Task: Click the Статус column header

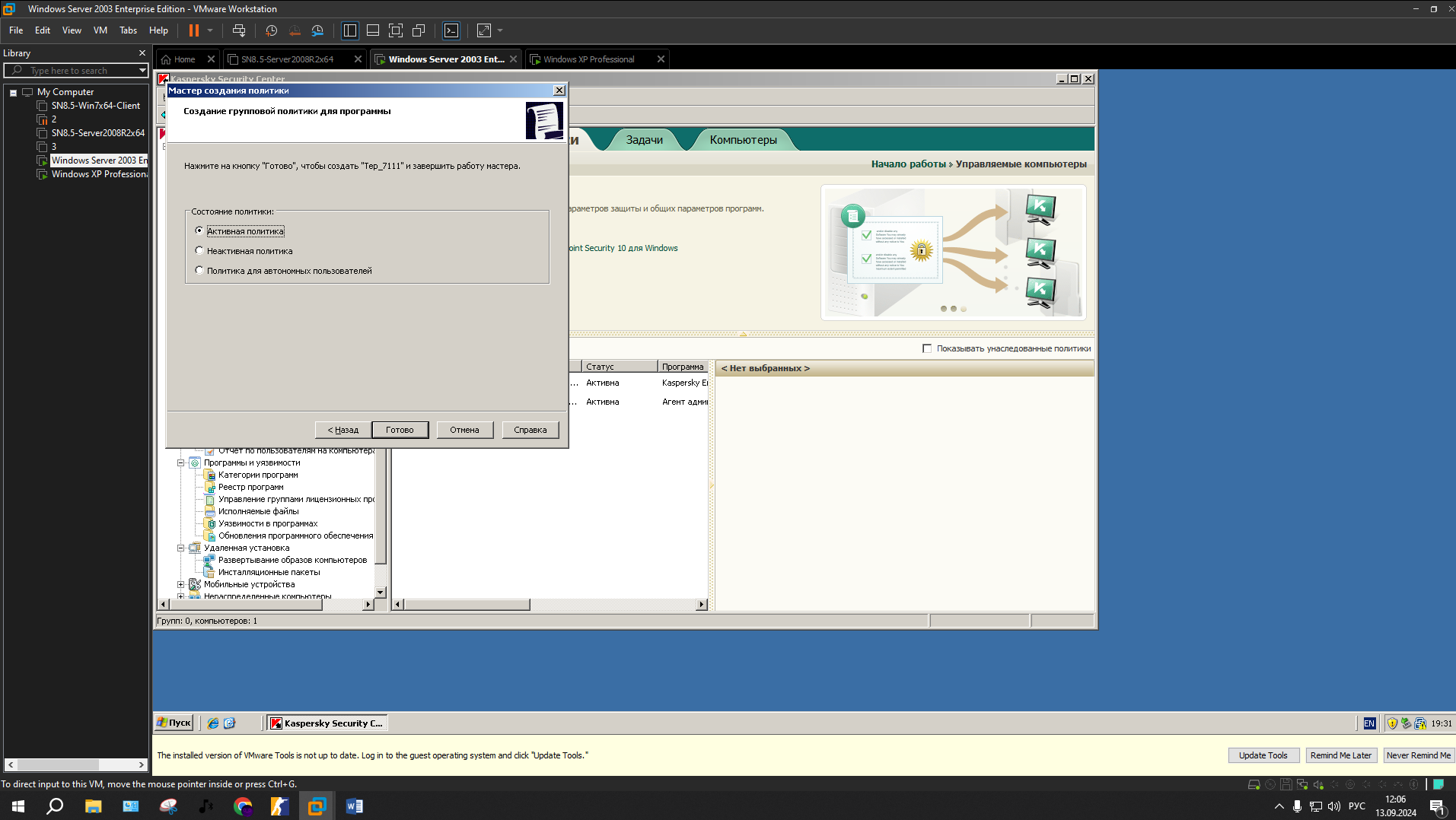Action: coord(620,367)
